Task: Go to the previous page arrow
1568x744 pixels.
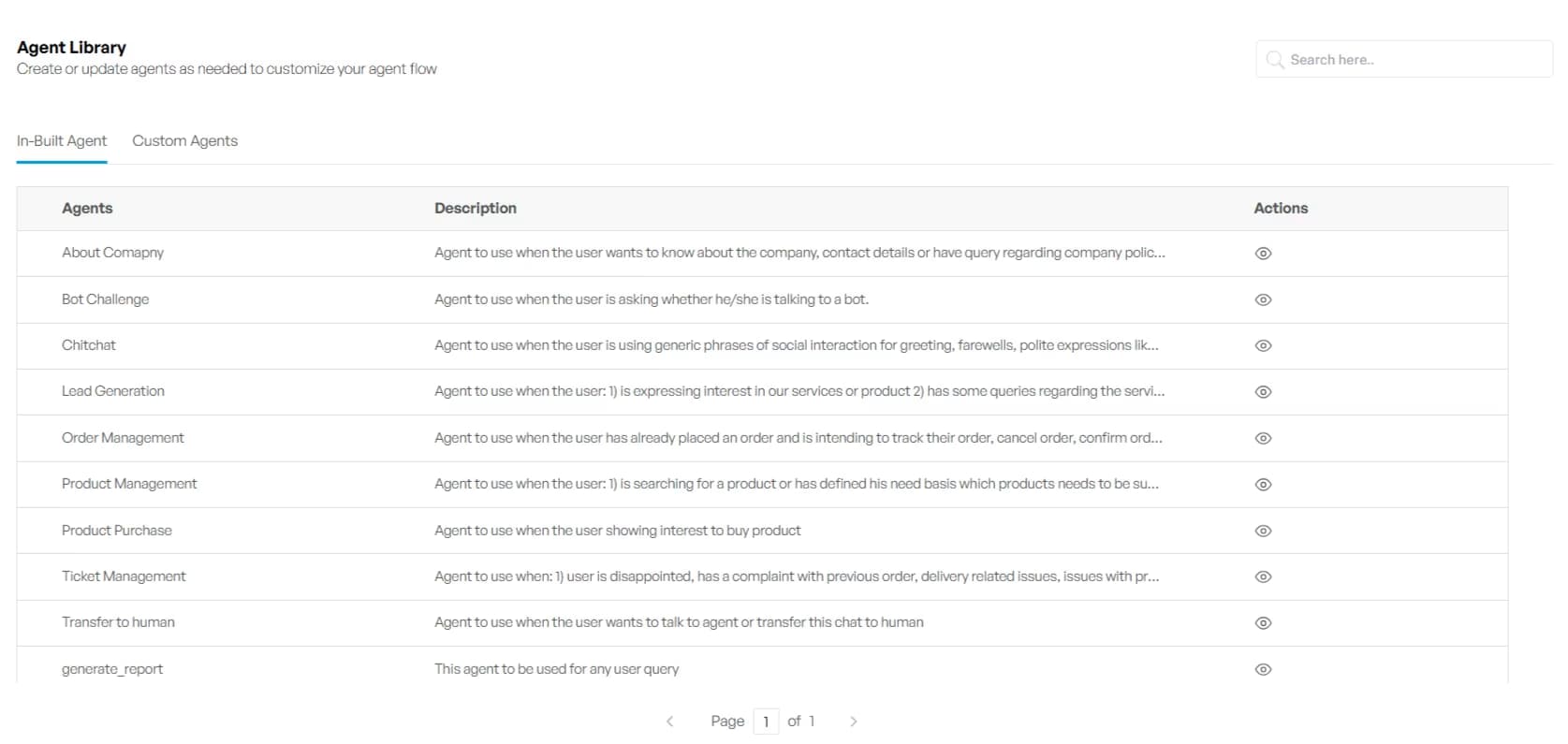Action: click(669, 722)
